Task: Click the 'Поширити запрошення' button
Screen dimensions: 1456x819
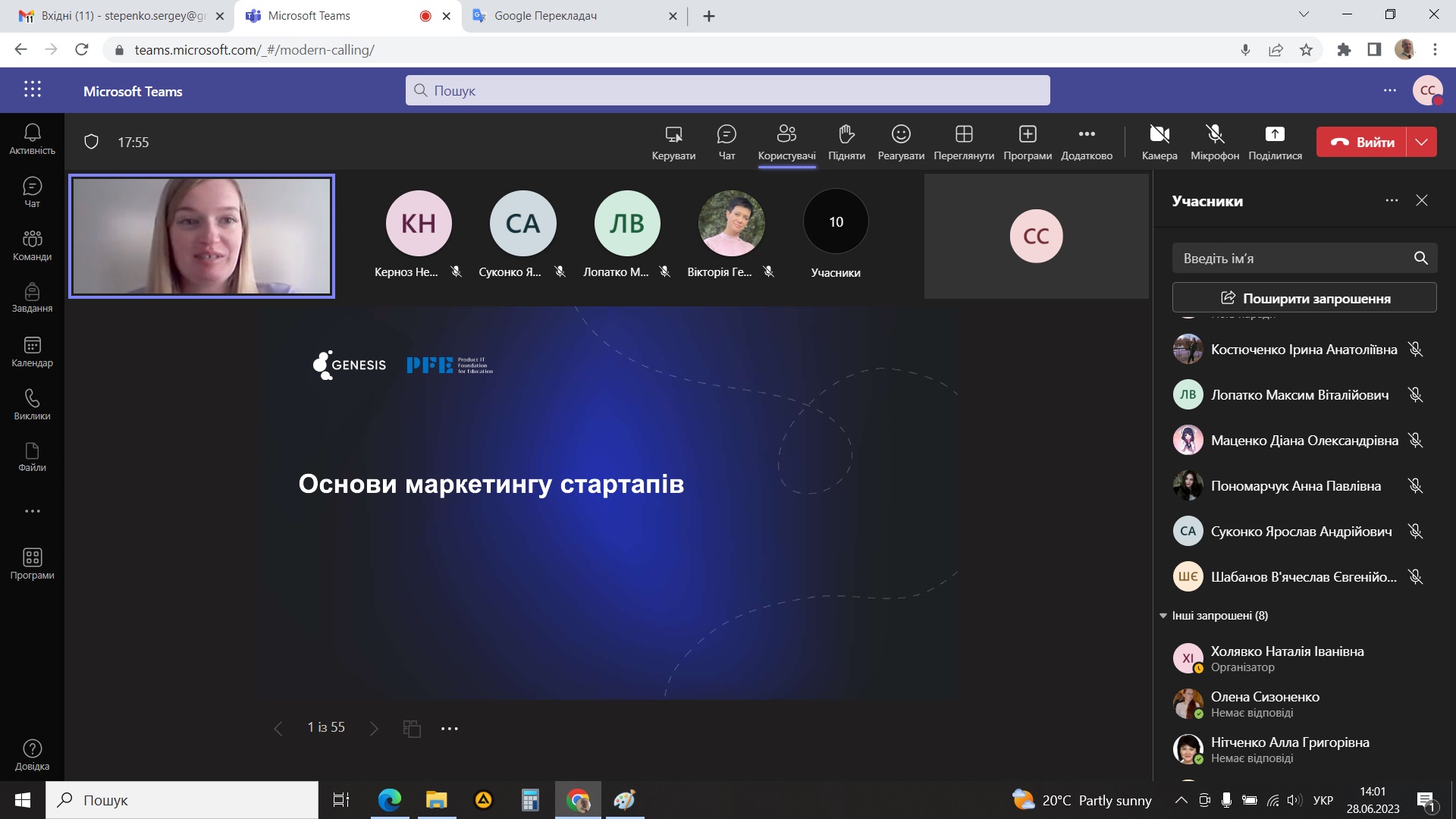Action: [x=1304, y=298]
